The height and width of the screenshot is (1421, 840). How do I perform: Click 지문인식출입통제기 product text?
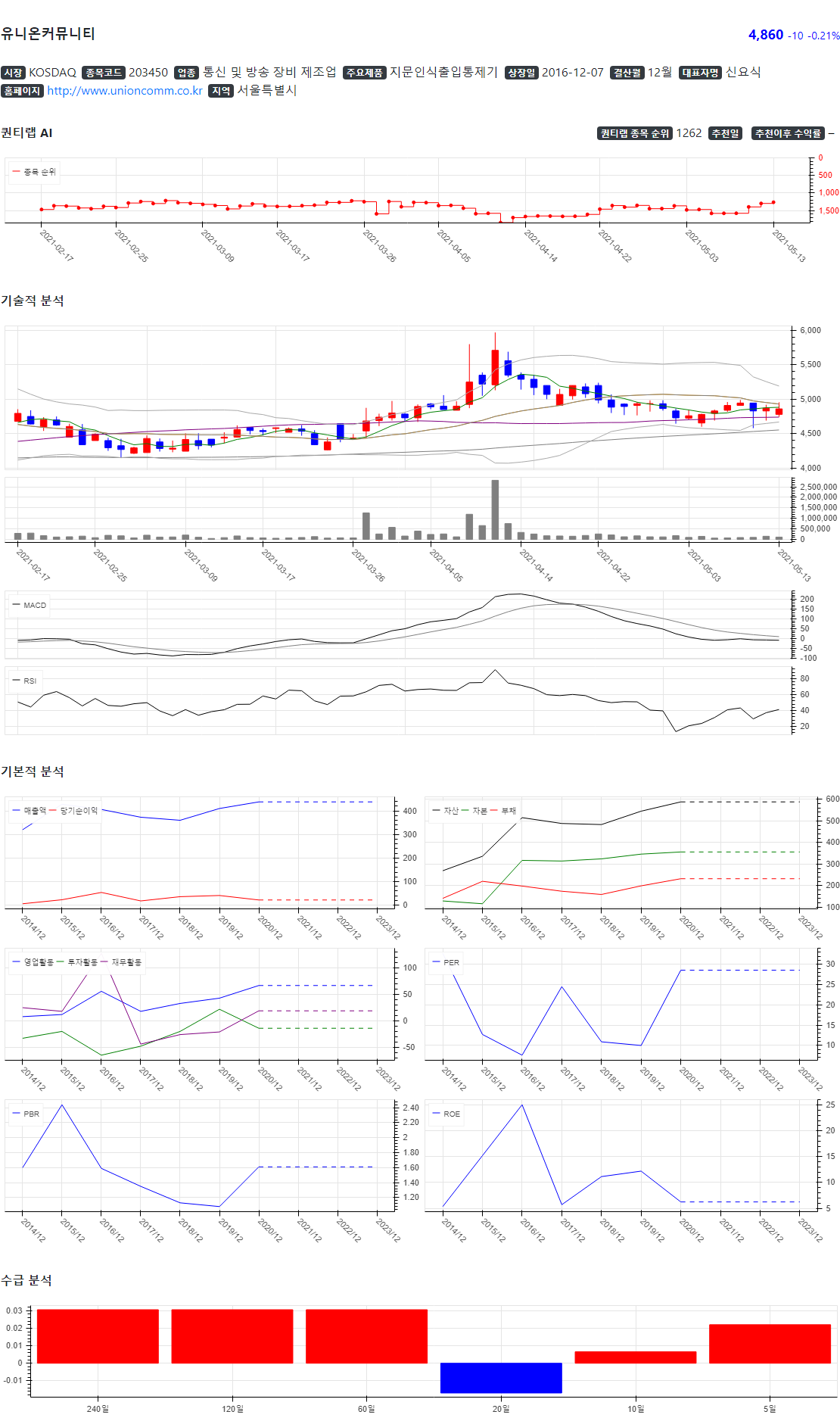[x=443, y=72]
